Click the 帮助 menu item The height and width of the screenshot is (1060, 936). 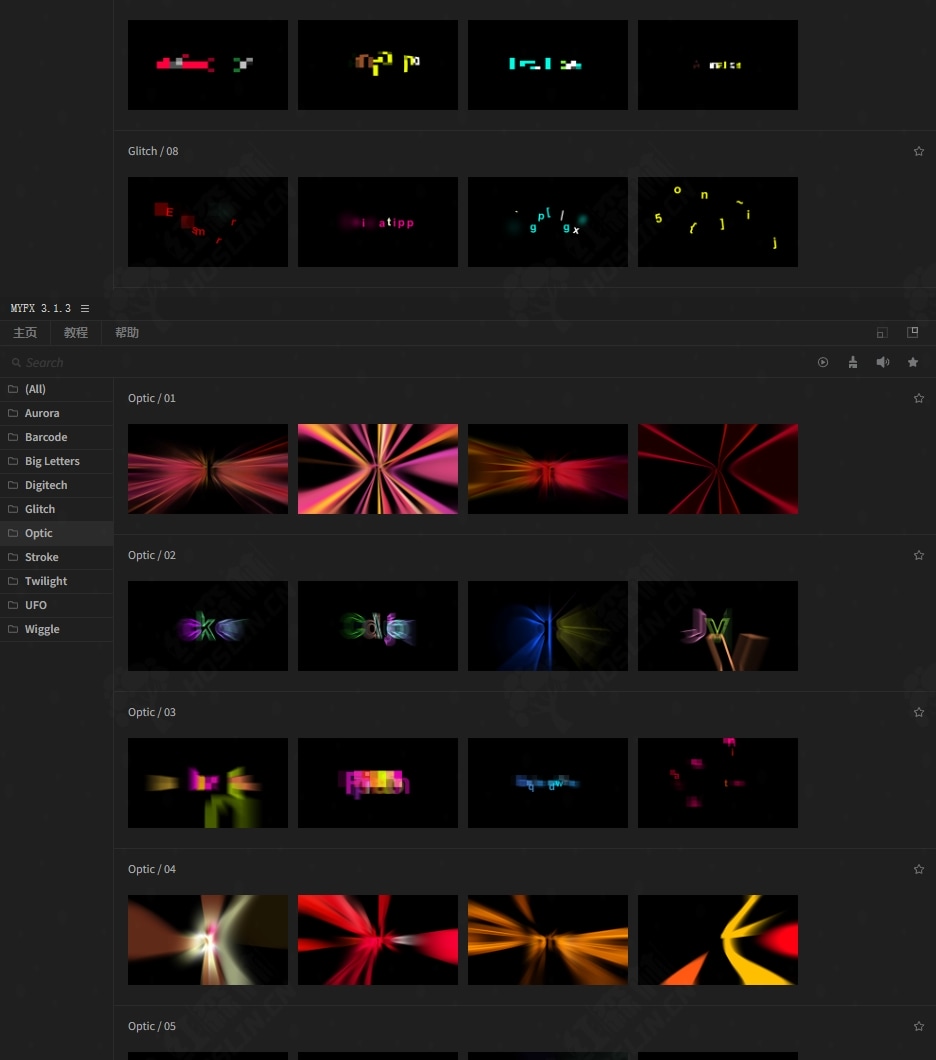[x=127, y=333]
